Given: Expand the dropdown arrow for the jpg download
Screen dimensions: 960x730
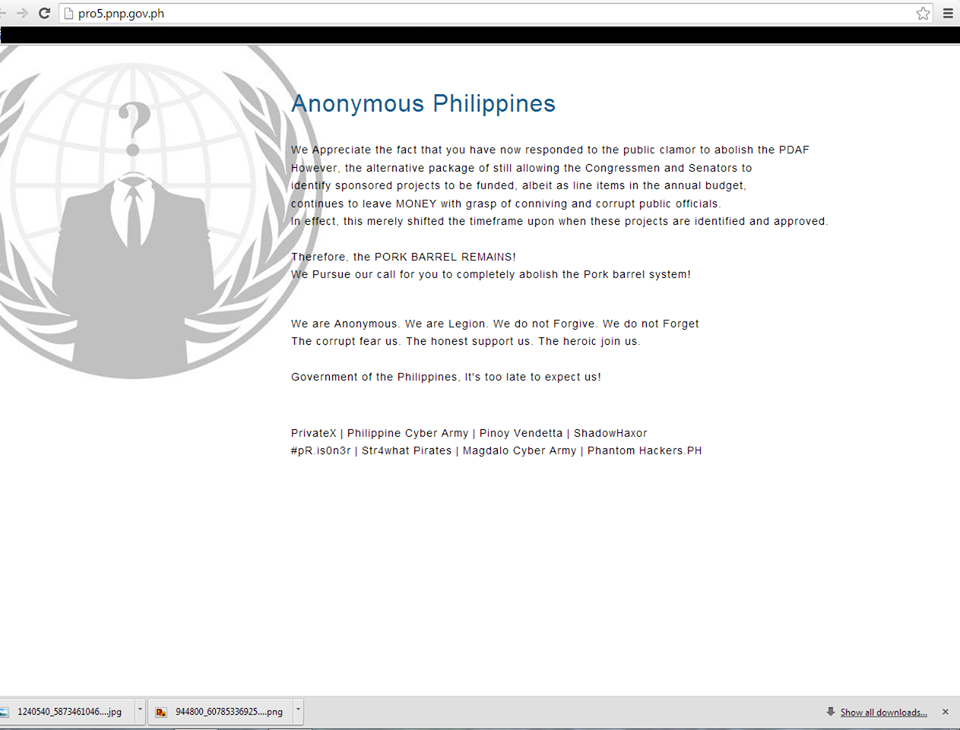Looking at the screenshot, I should (140, 710).
